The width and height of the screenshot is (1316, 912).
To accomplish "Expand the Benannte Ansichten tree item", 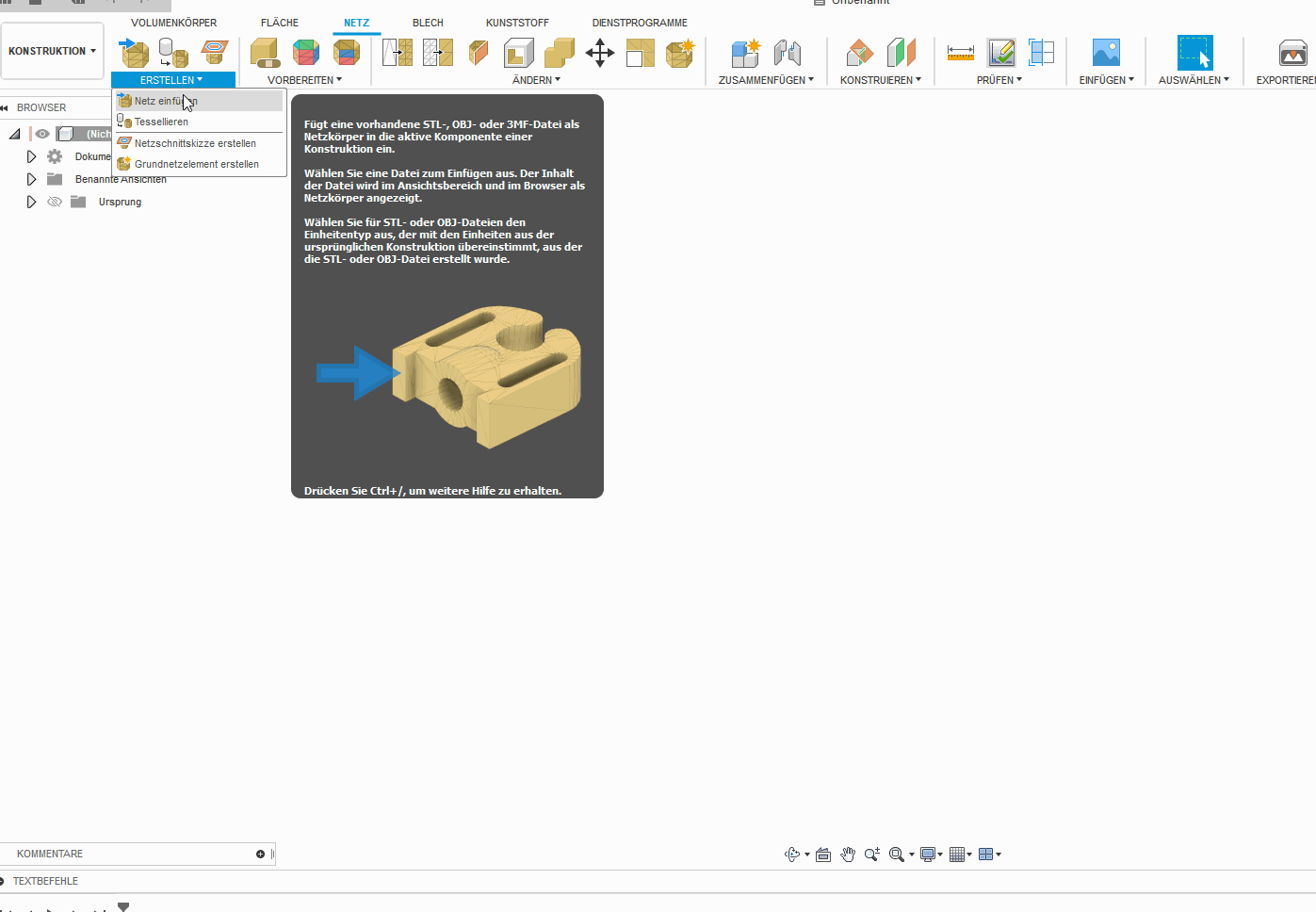I will 31,178.
